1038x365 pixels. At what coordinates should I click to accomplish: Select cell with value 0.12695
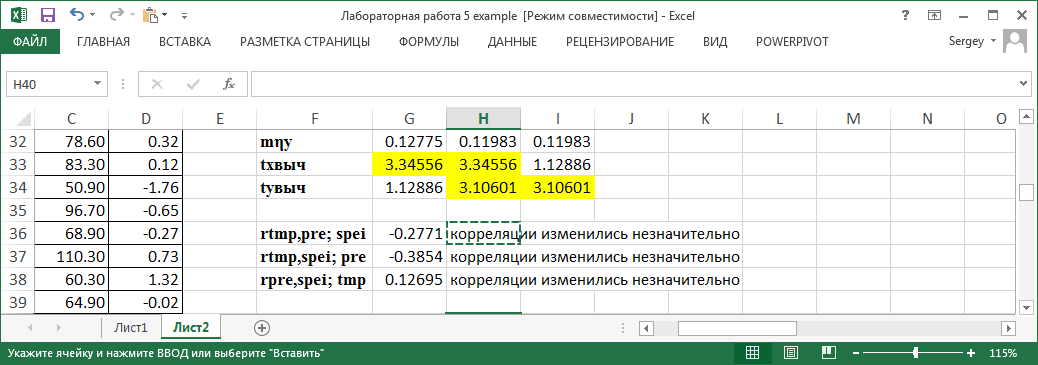click(409, 280)
